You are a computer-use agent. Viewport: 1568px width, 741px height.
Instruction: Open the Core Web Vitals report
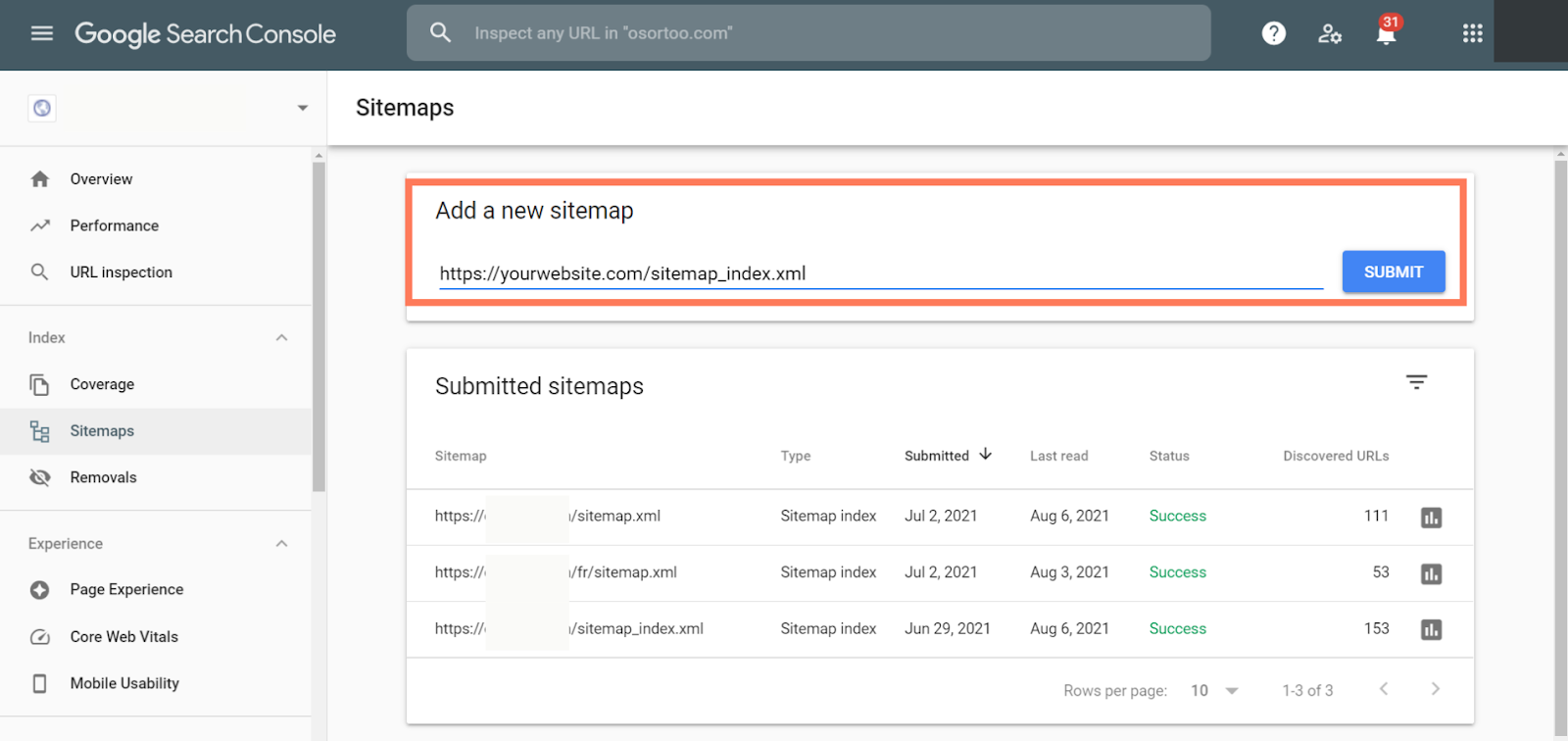point(123,637)
